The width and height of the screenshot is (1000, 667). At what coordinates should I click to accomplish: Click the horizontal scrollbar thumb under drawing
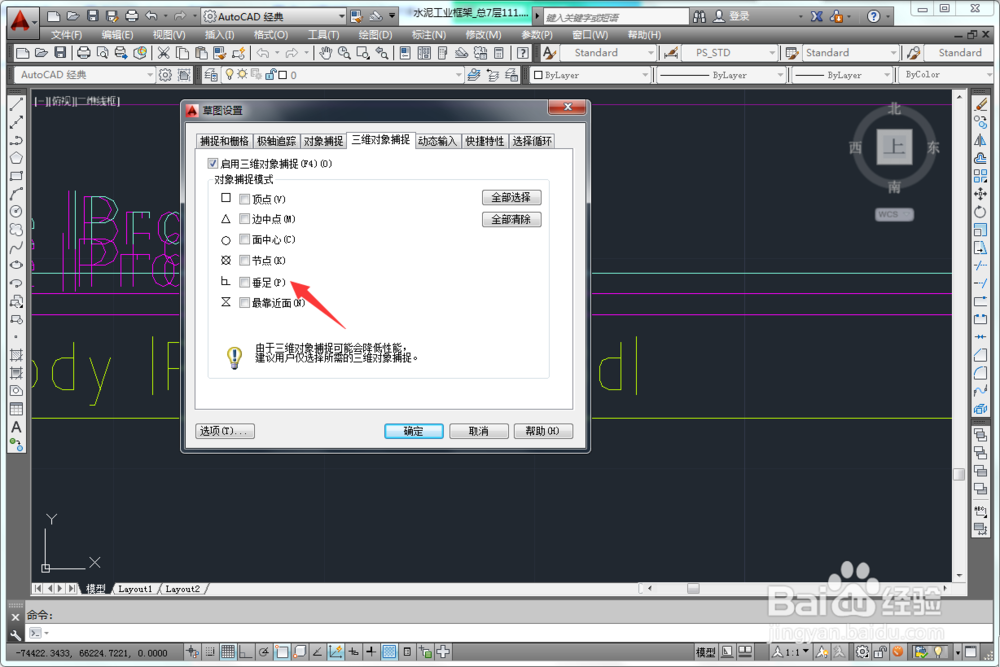tap(693, 588)
